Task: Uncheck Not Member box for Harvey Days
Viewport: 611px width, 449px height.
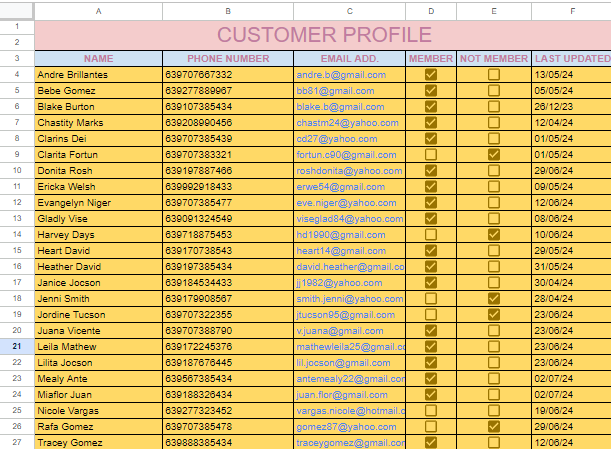Action: click(494, 234)
